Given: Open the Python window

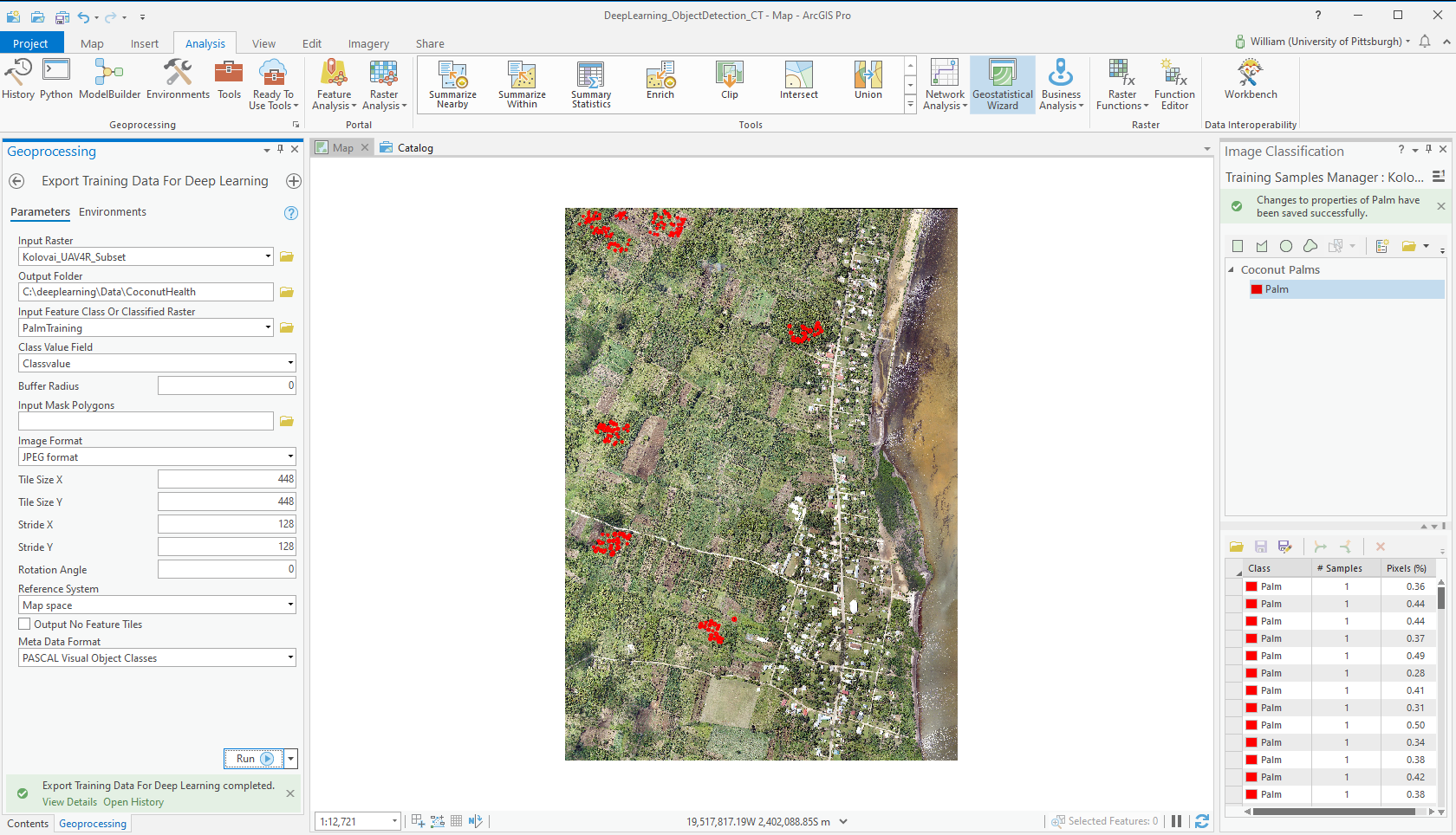Looking at the screenshot, I should [56, 80].
